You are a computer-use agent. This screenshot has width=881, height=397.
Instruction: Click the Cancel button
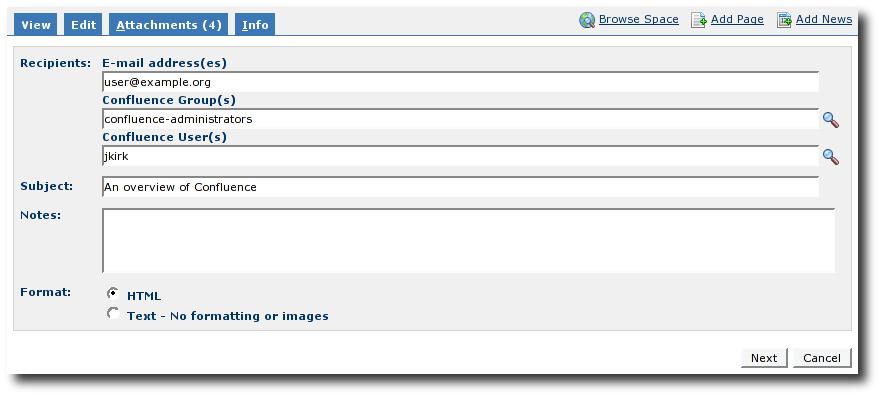(822, 358)
